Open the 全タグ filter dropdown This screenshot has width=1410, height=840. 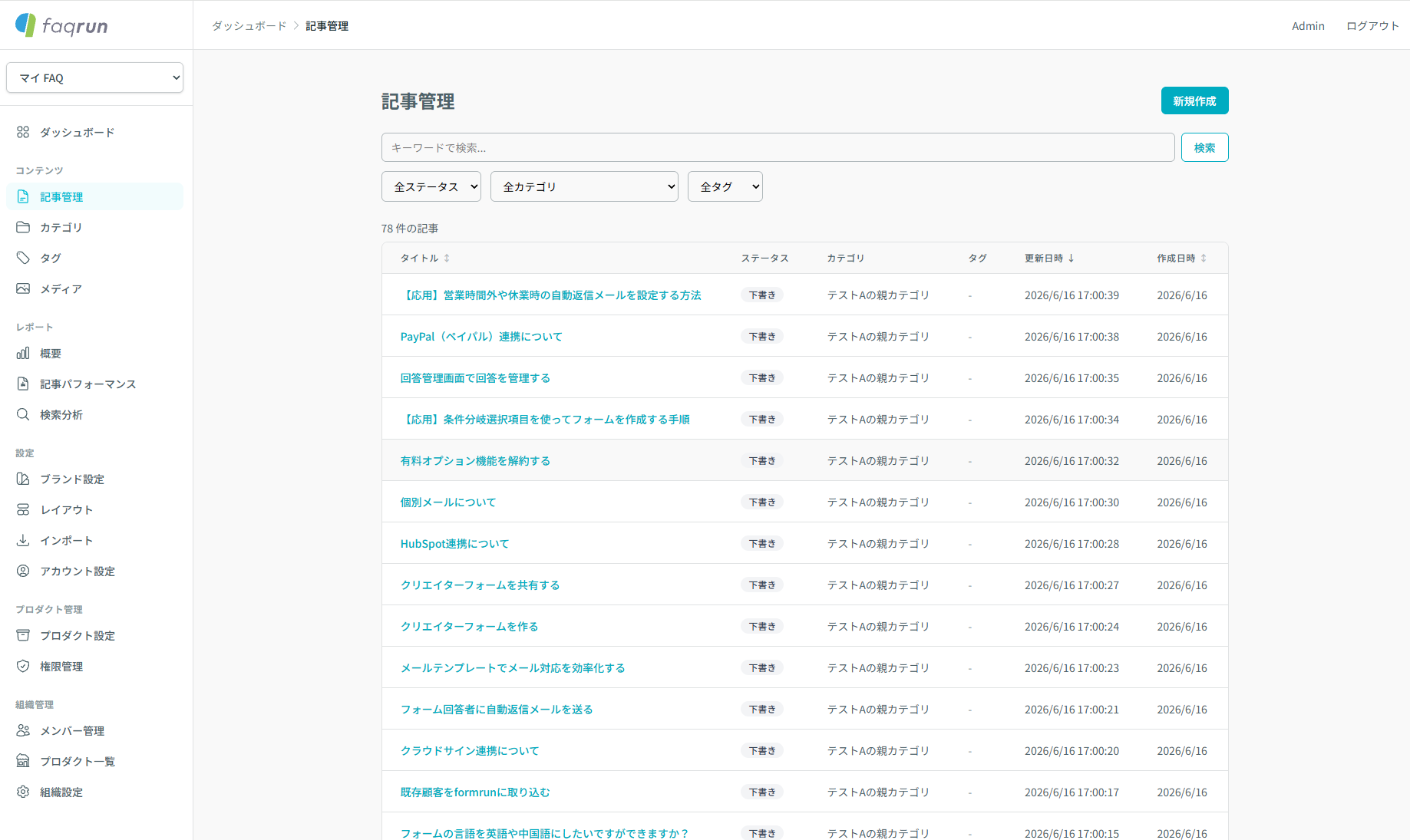(x=725, y=186)
